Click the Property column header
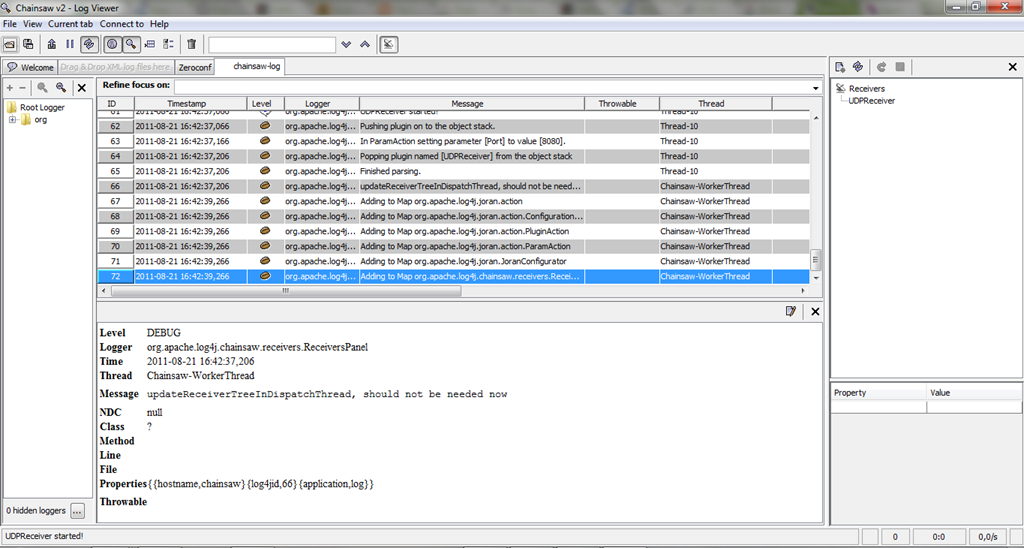 pos(878,393)
